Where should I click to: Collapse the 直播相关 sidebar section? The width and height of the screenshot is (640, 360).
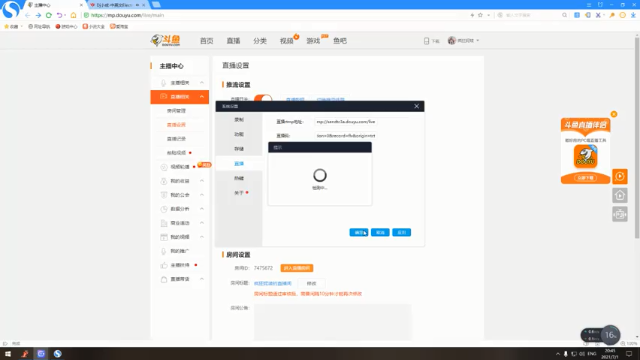pyautogui.click(x=202, y=97)
